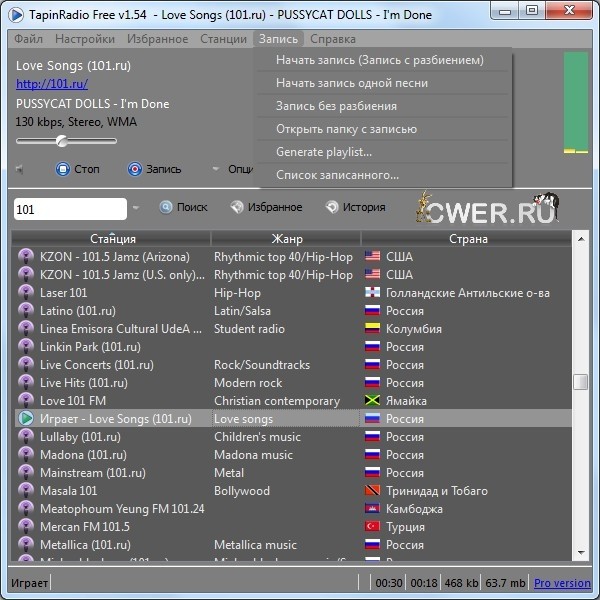
Task: Click the Pro version link
Action: pyautogui.click(x=561, y=583)
